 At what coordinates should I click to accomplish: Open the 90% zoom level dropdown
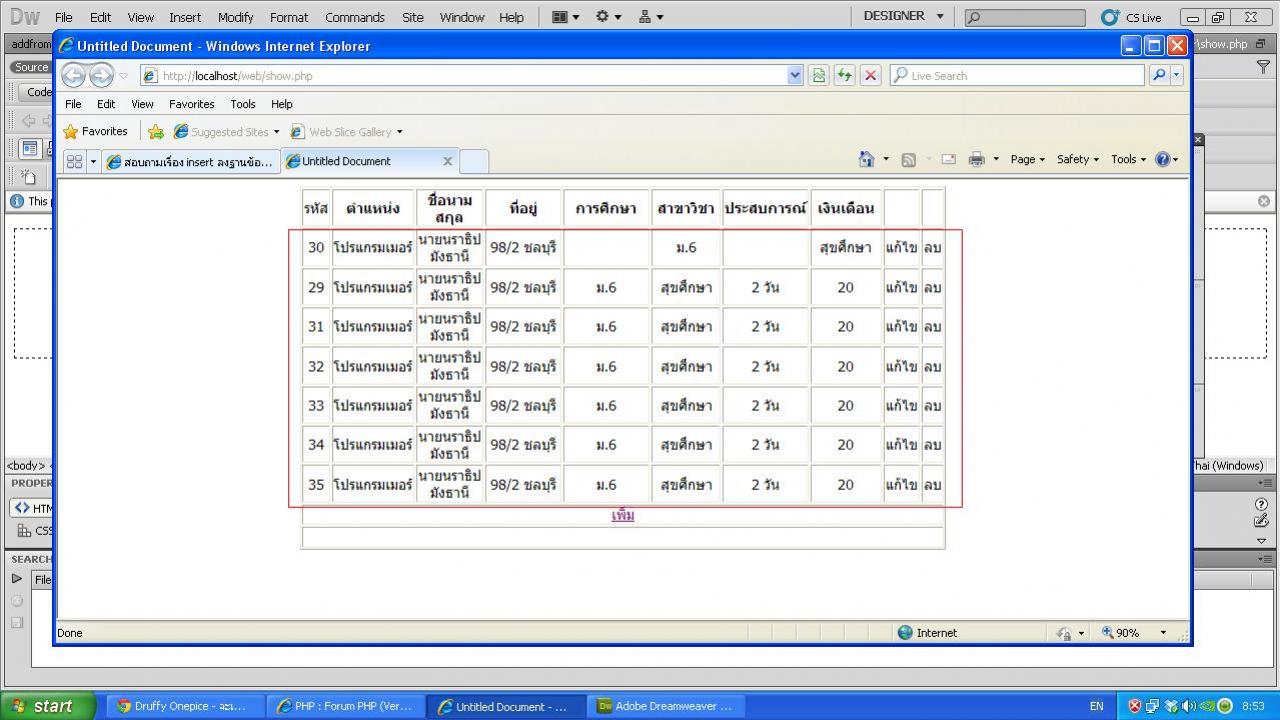click(1162, 633)
